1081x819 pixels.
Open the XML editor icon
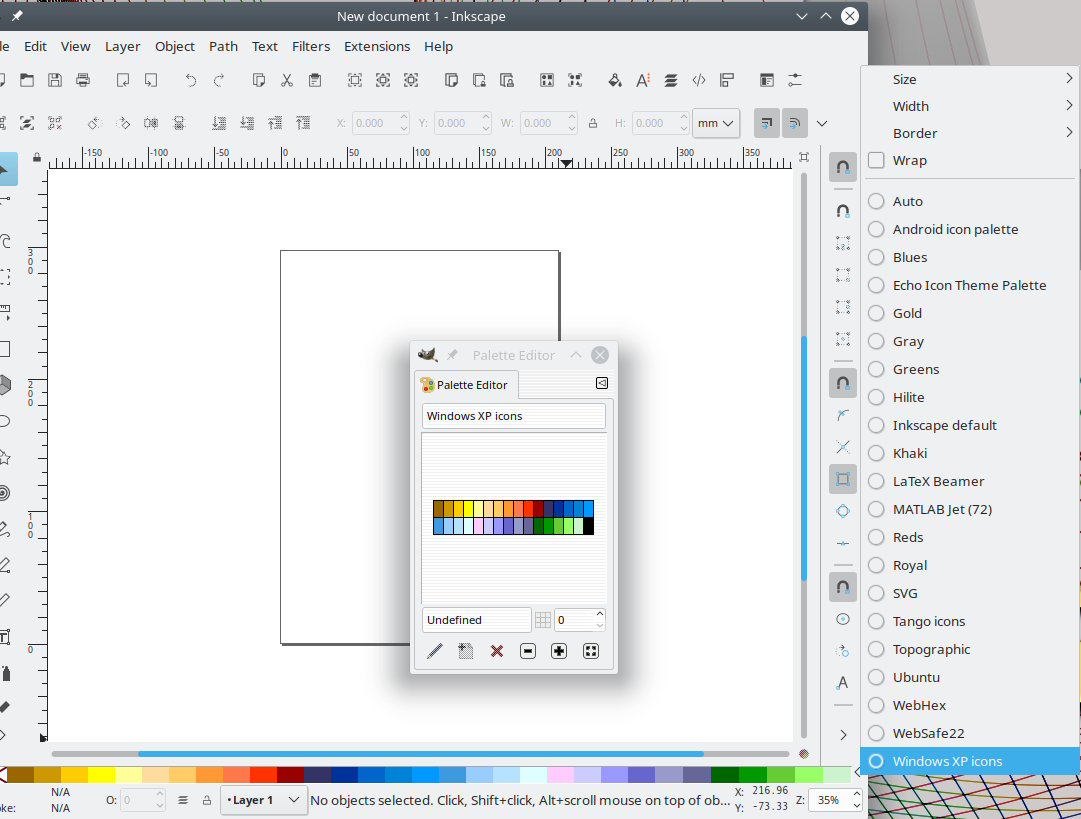[x=699, y=80]
